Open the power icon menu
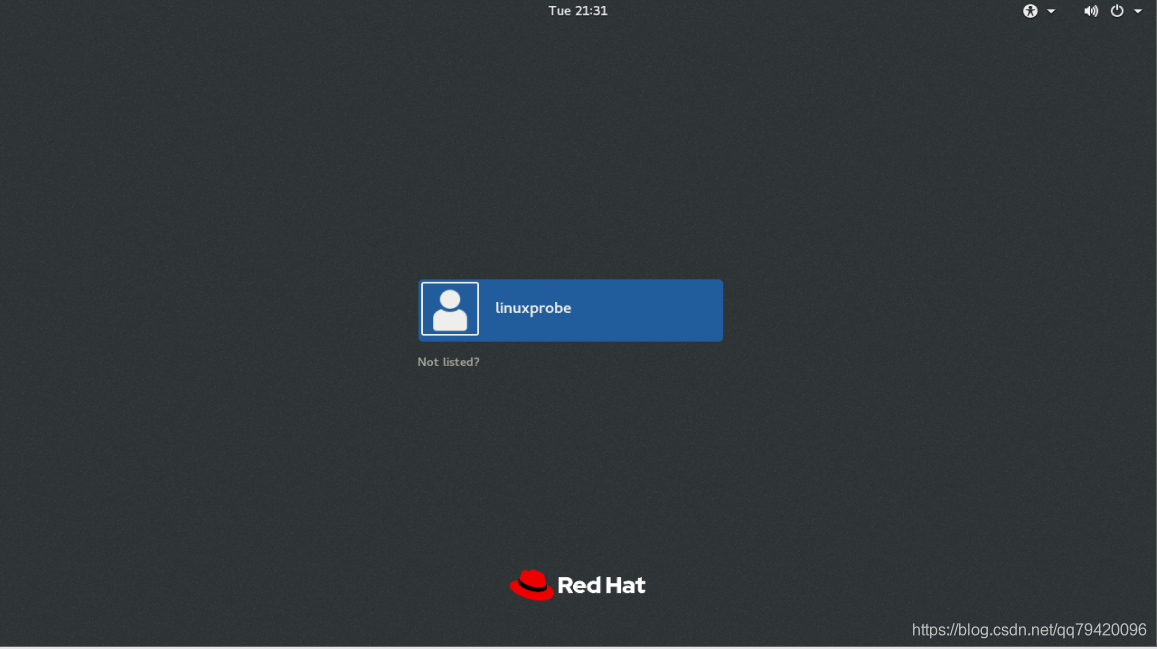 pos(1117,11)
